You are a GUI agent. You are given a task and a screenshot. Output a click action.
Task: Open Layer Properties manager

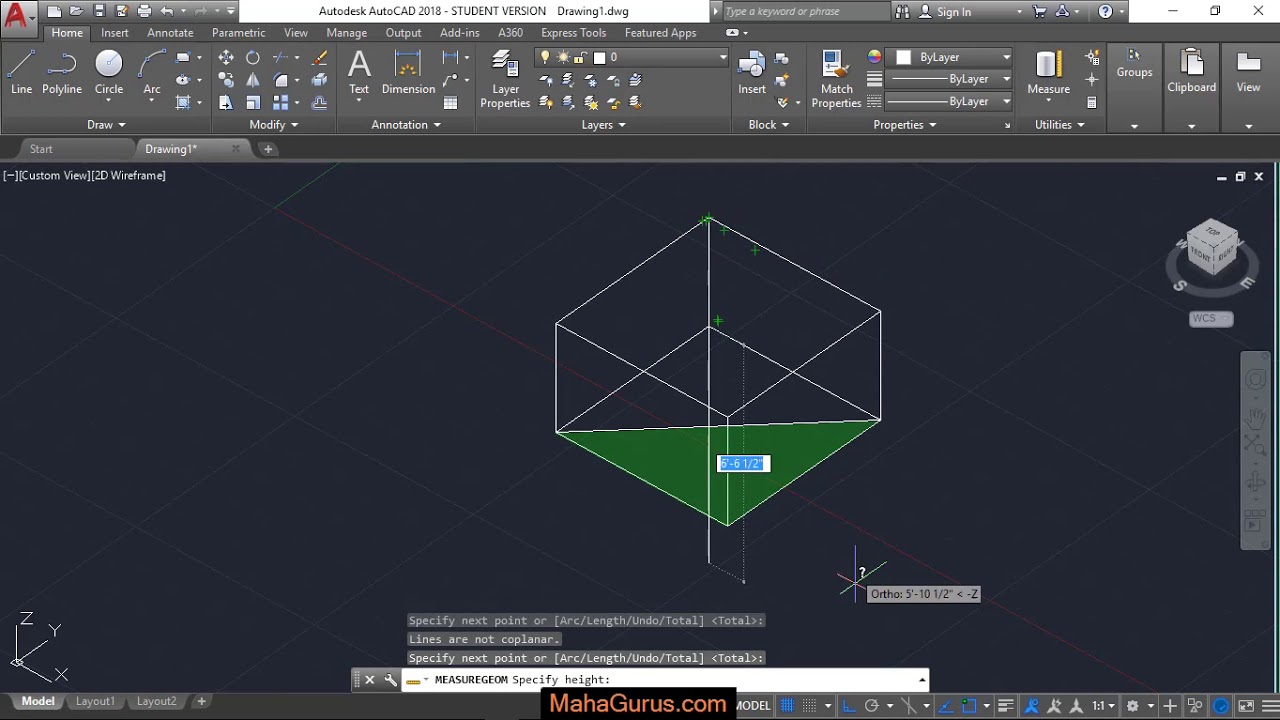(x=505, y=79)
